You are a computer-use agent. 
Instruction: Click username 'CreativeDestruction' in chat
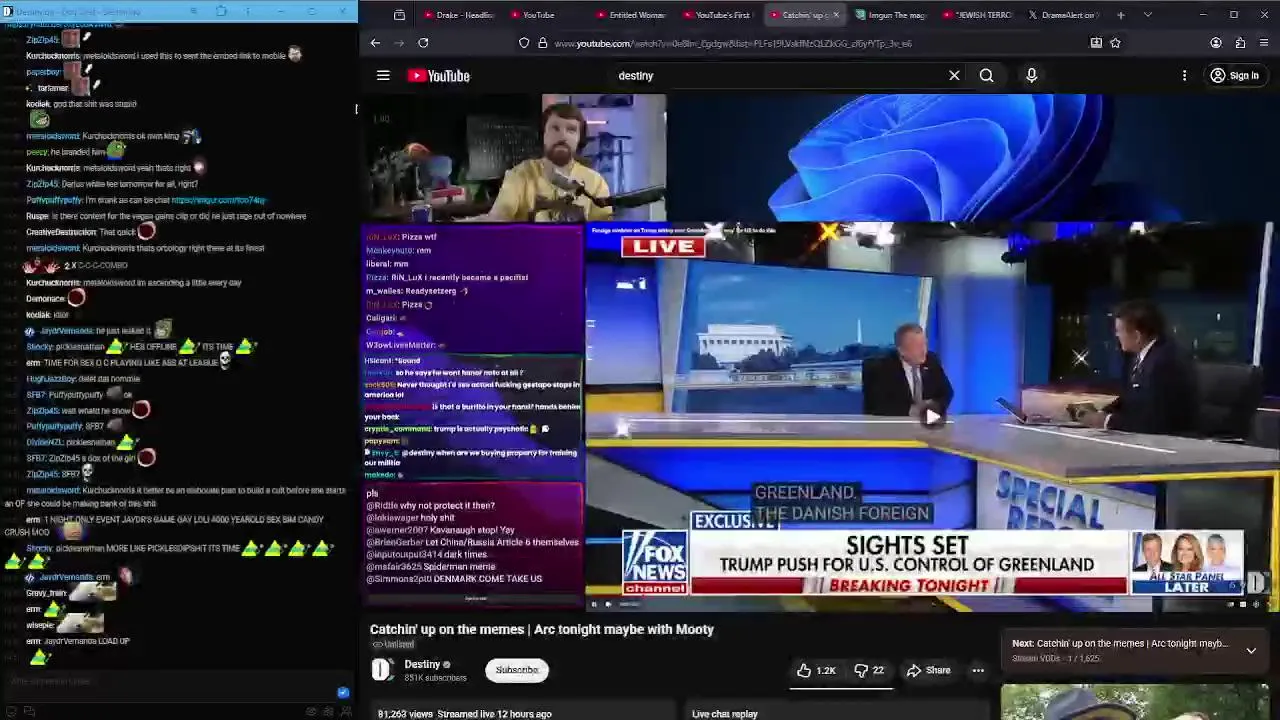[61, 232]
